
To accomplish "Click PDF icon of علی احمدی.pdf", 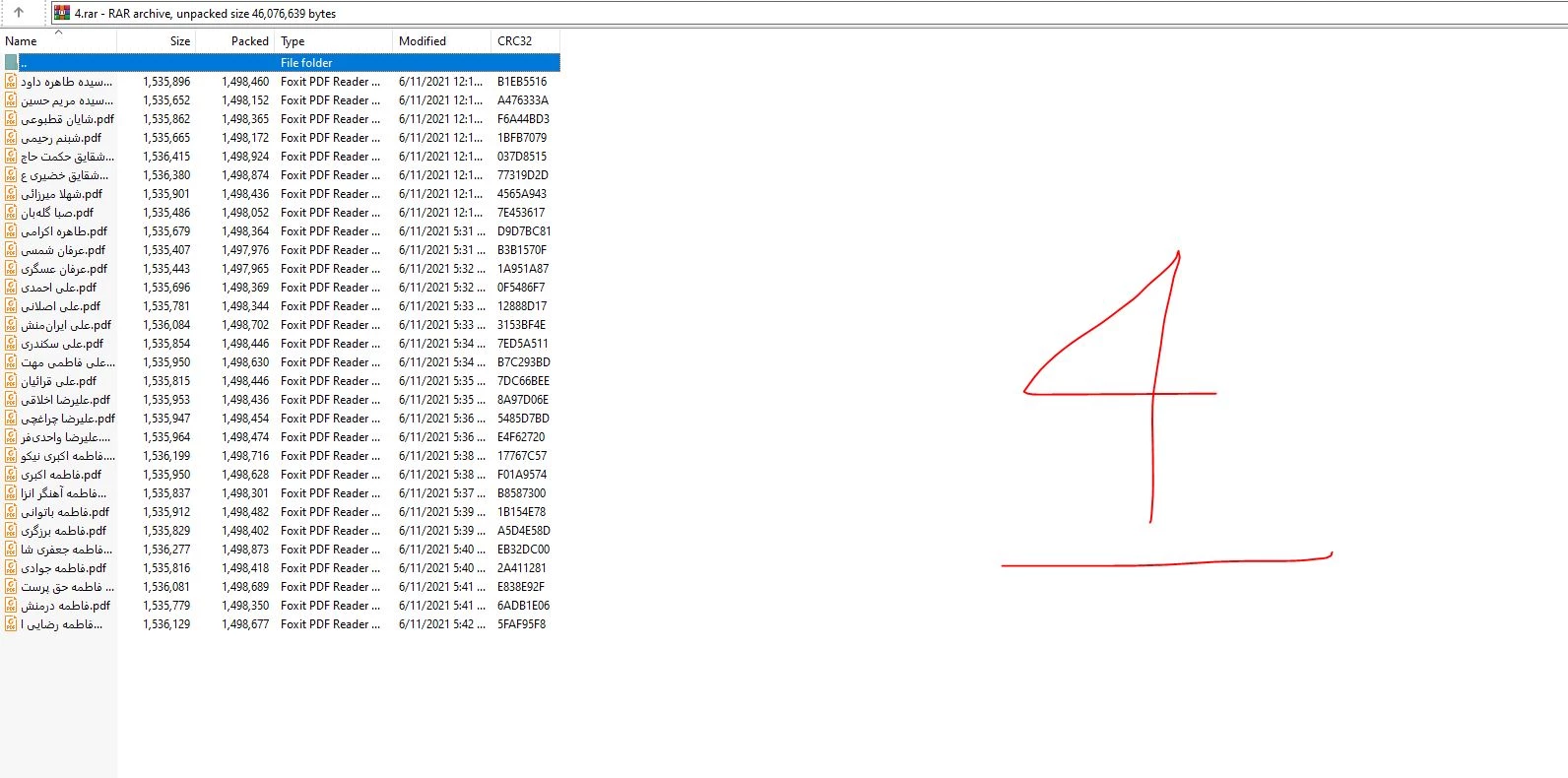I will click(x=11, y=288).
